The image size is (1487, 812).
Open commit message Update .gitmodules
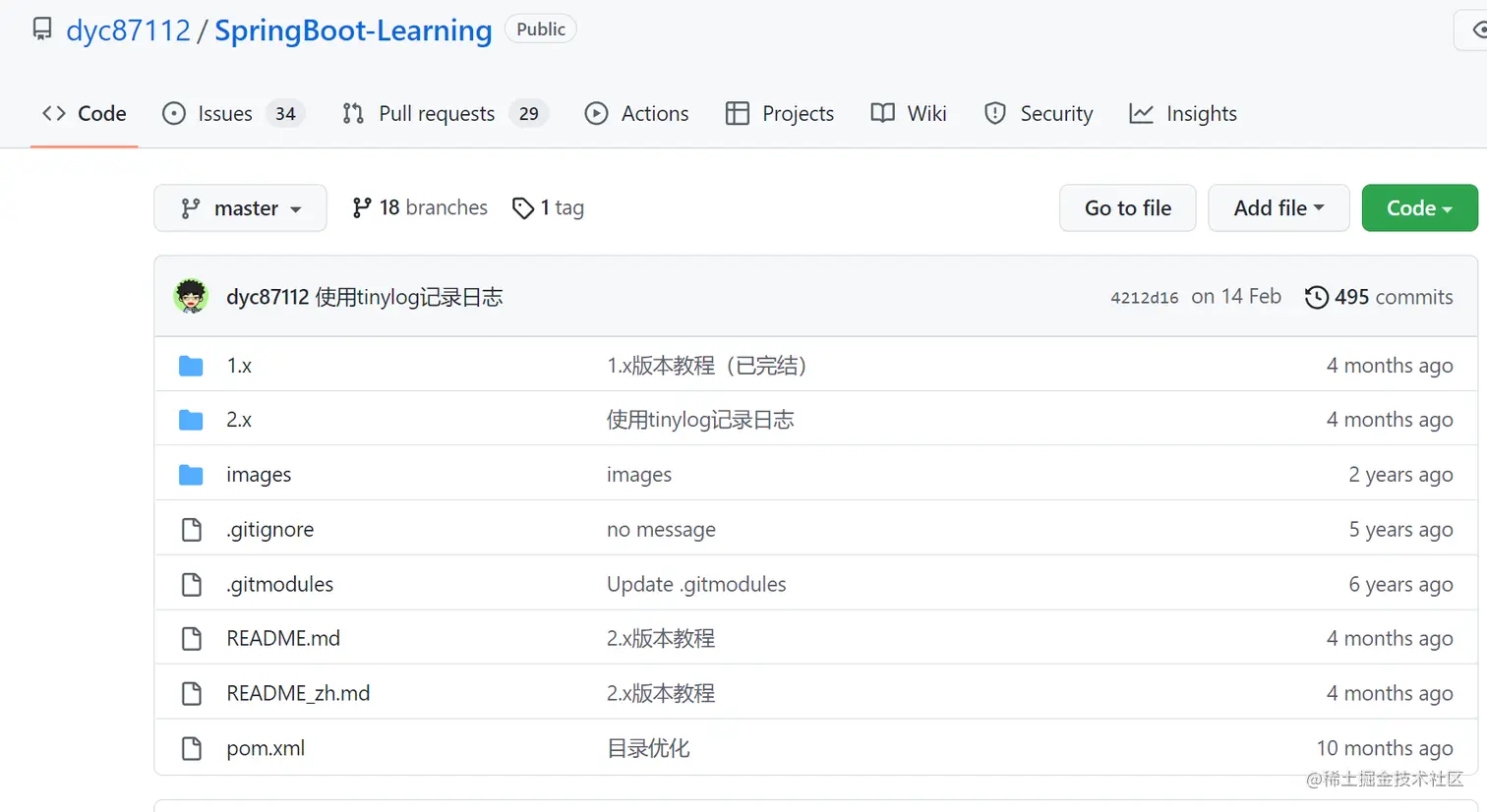[x=696, y=584]
